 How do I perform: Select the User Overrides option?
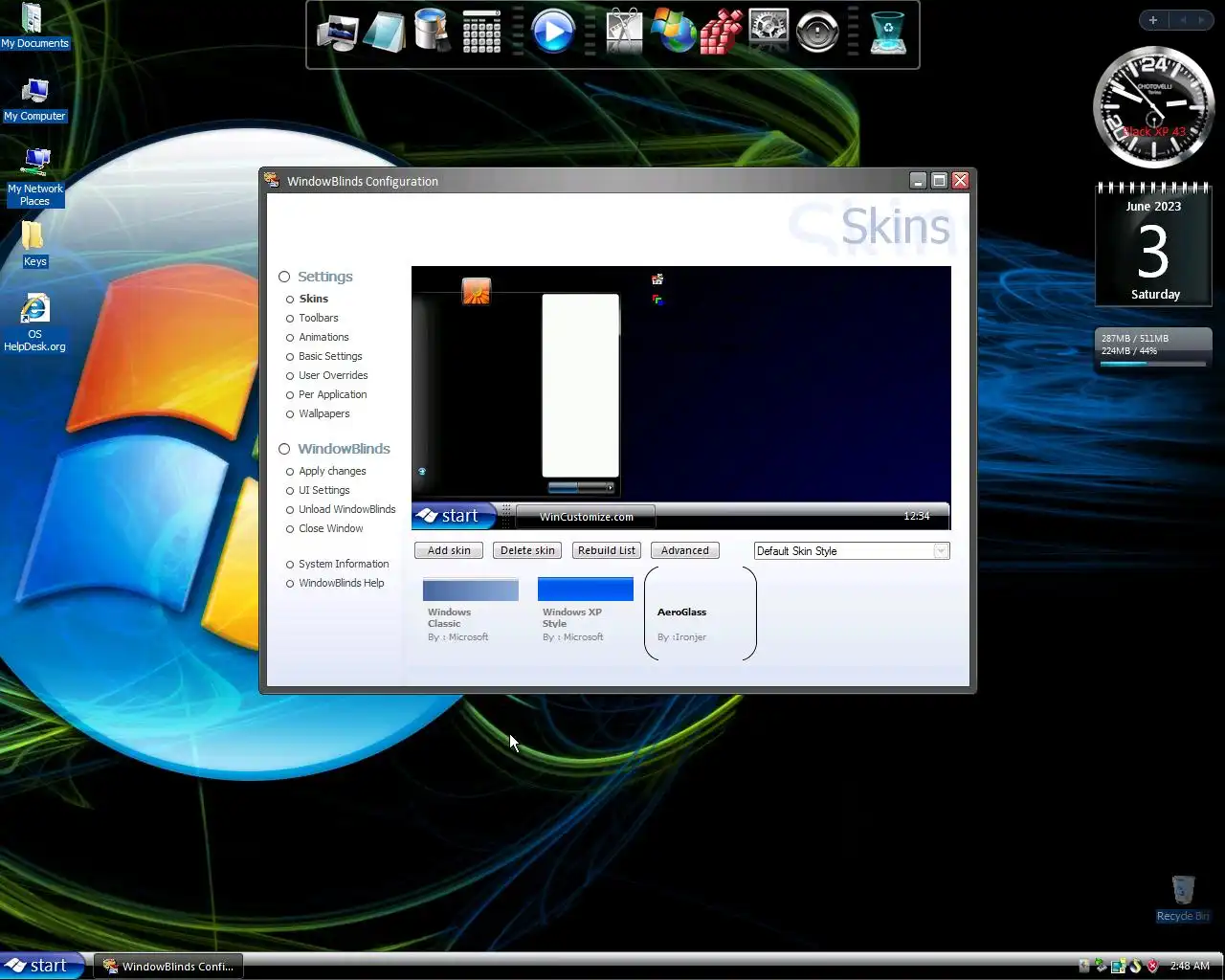coord(333,375)
